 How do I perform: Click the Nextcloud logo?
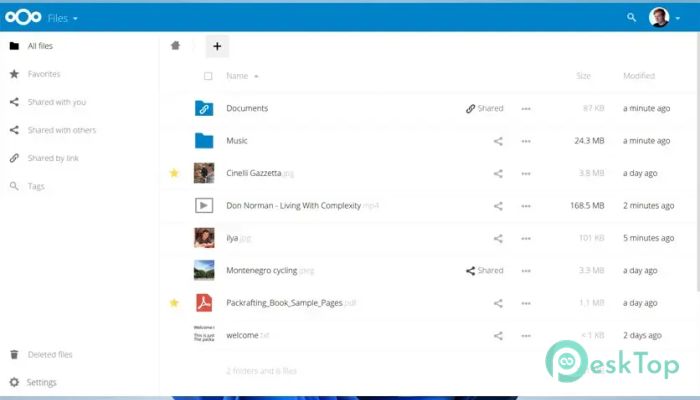pos(23,17)
